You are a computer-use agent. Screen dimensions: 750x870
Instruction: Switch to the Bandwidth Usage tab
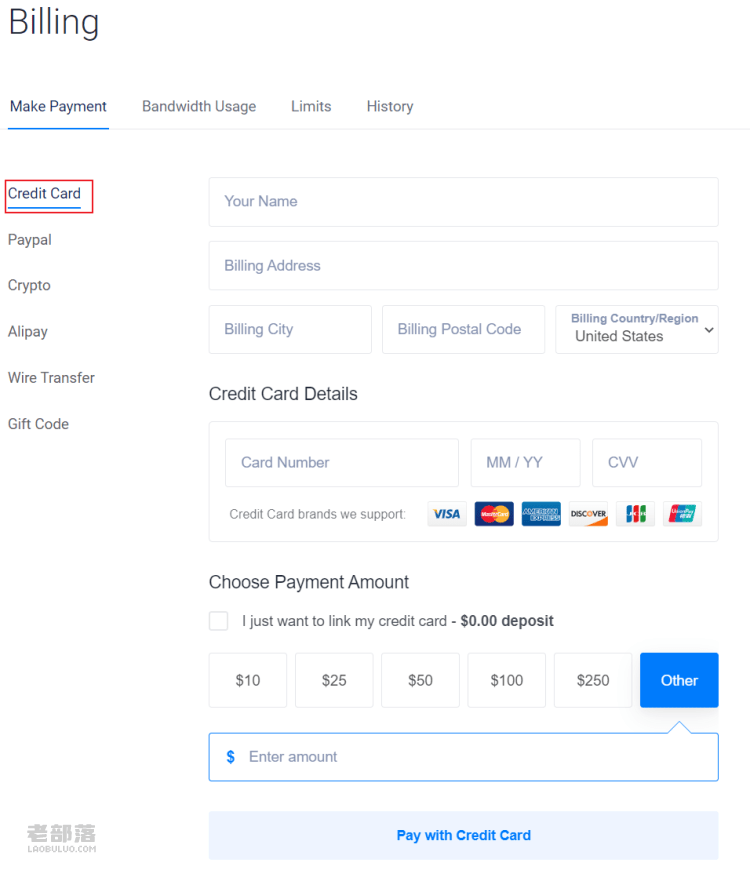(x=199, y=107)
